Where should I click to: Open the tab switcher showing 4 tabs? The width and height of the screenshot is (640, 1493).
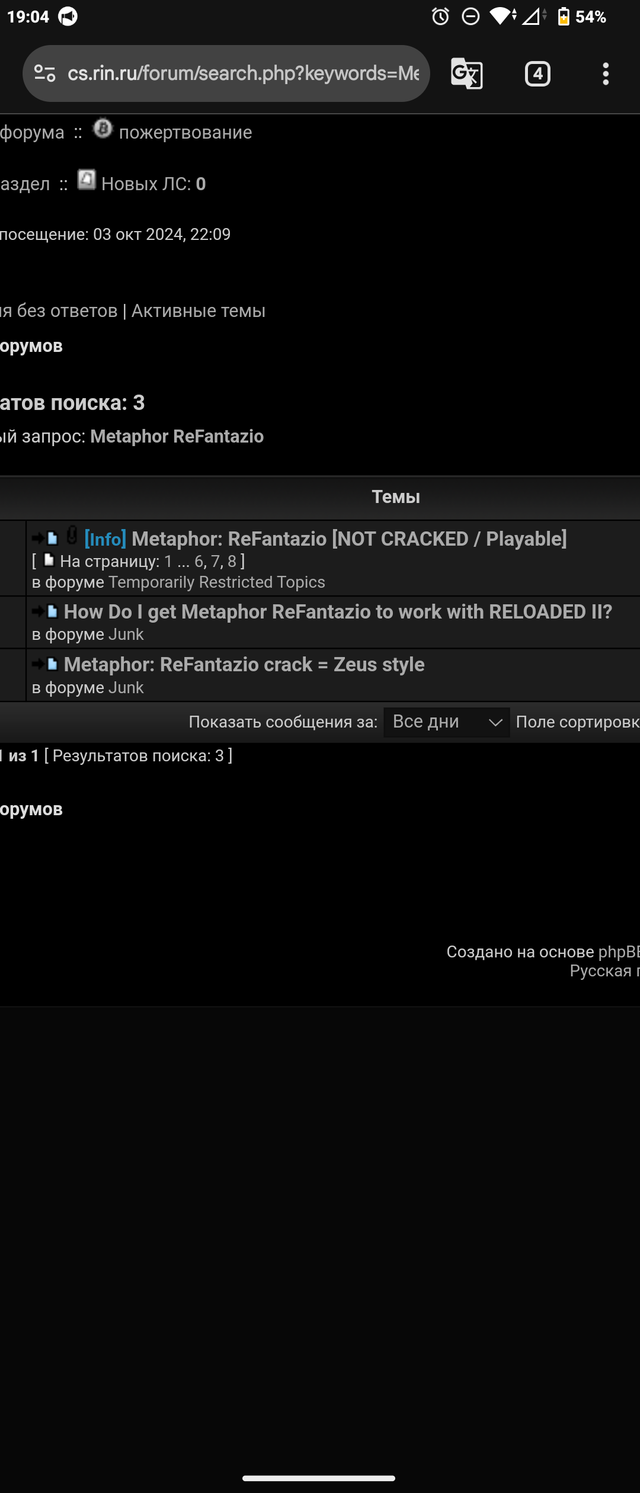coord(537,74)
